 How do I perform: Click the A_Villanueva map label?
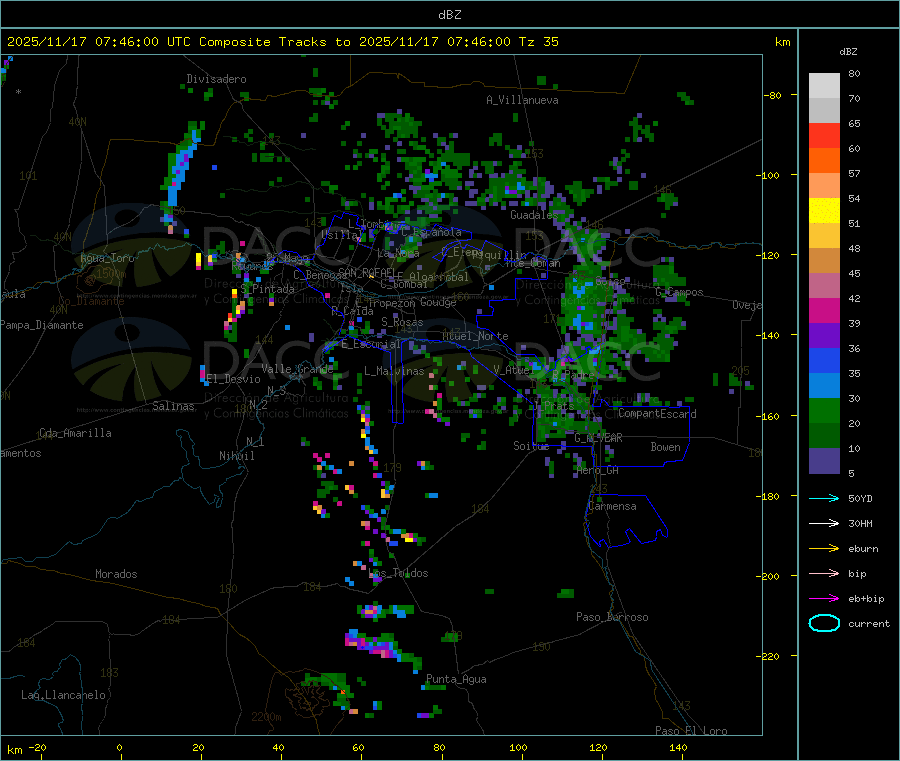coord(522,100)
